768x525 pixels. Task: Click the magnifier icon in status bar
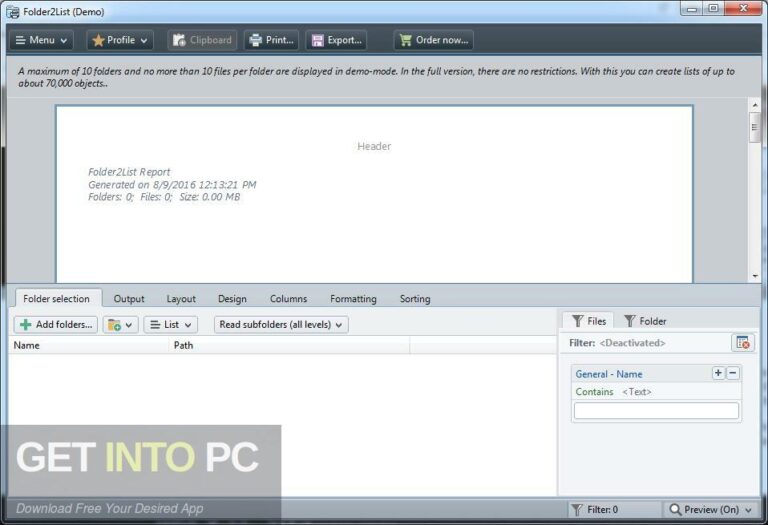[x=675, y=510]
